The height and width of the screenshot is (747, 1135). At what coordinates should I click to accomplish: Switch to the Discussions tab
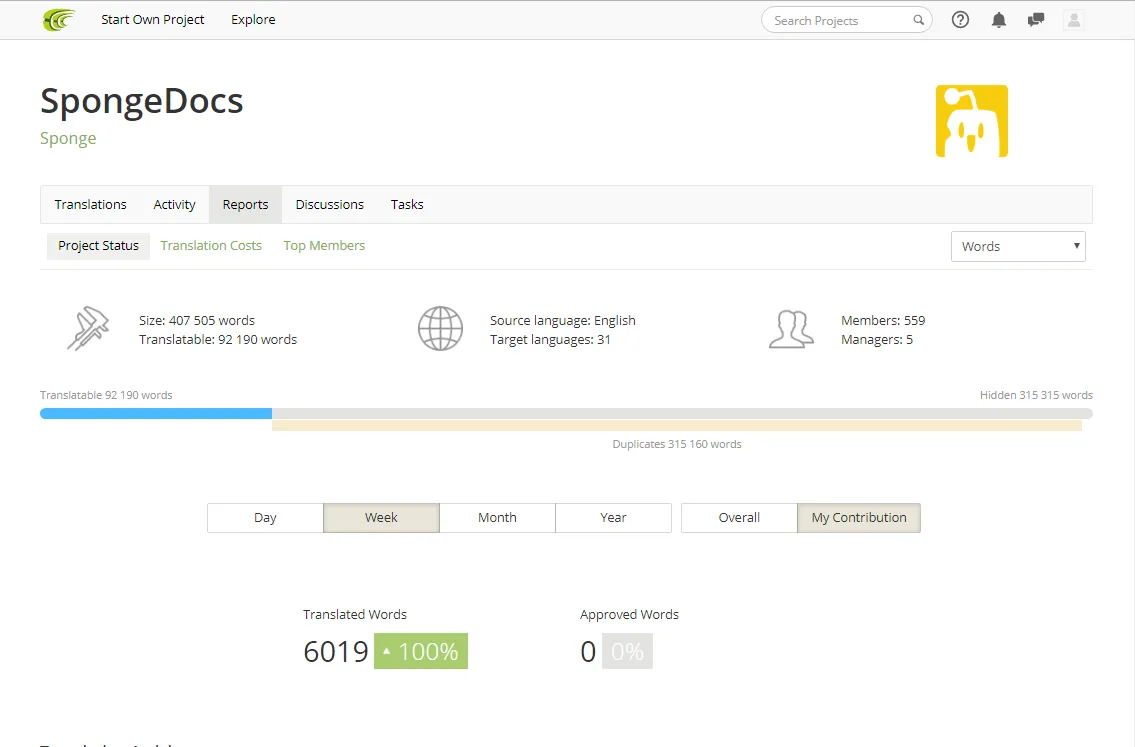(329, 205)
